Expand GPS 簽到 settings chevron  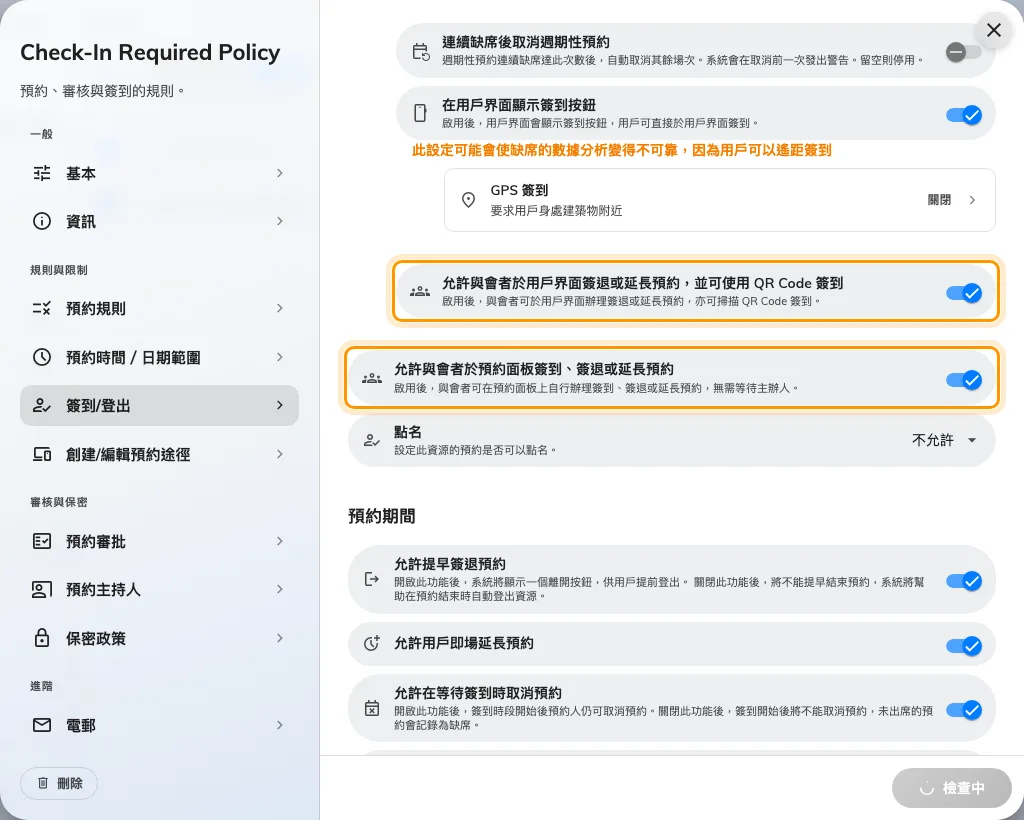[x=972, y=200]
